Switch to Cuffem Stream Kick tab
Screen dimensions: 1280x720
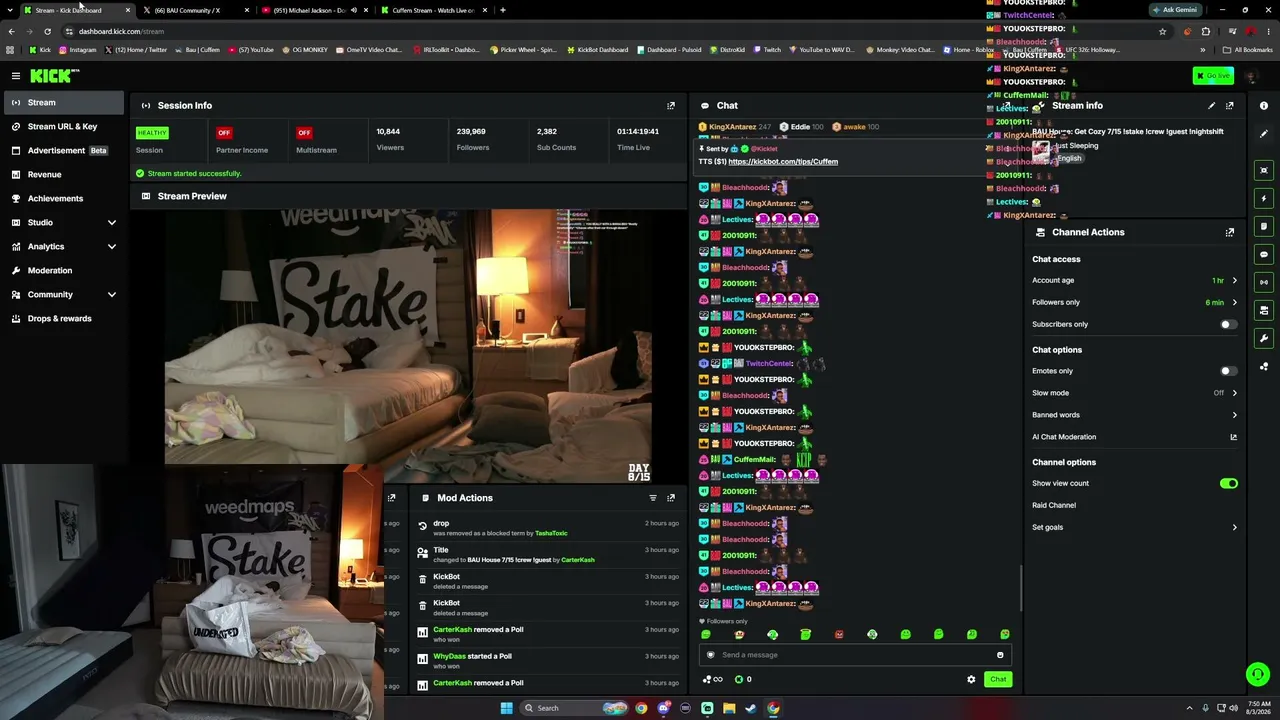coord(433,10)
